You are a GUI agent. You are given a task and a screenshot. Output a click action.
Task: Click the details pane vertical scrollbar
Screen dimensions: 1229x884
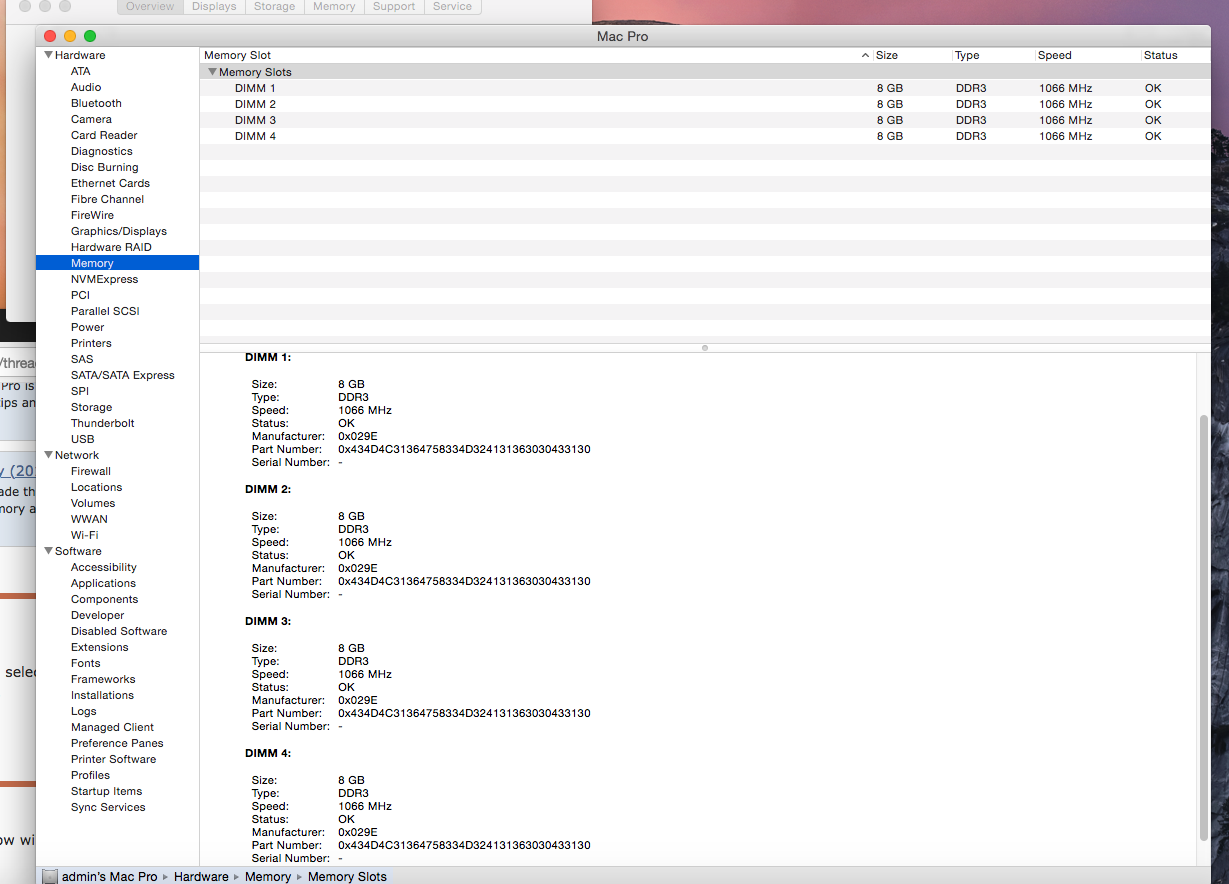[x=1204, y=626]
